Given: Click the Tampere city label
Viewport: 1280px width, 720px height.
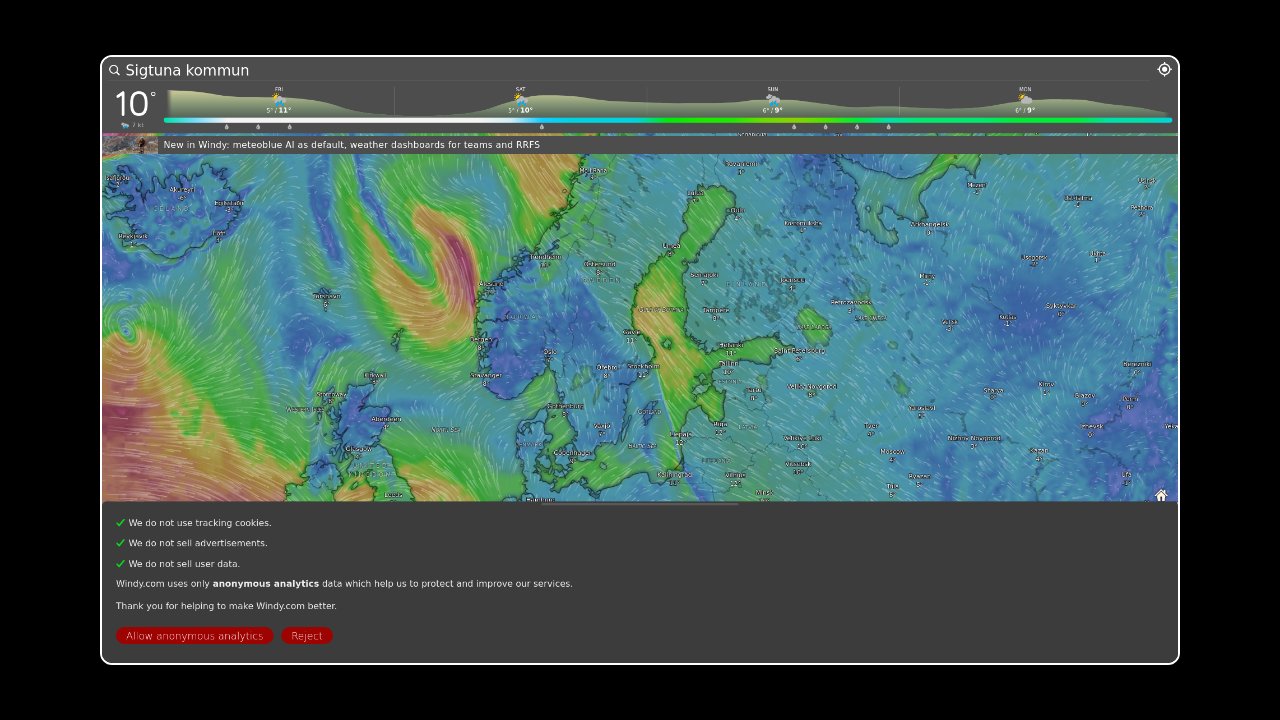Looking at the screenshot, I should pos(716,310).
